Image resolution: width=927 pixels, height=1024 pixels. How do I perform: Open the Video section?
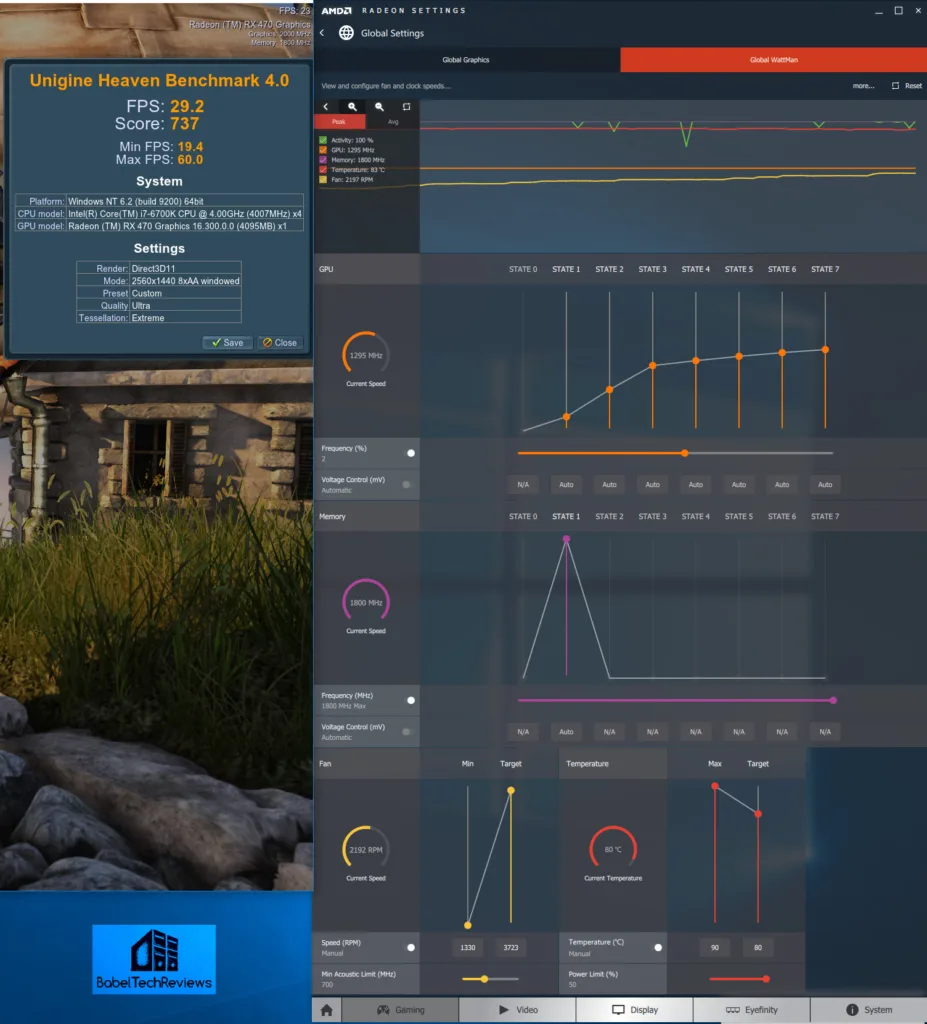click(517, 1010)
